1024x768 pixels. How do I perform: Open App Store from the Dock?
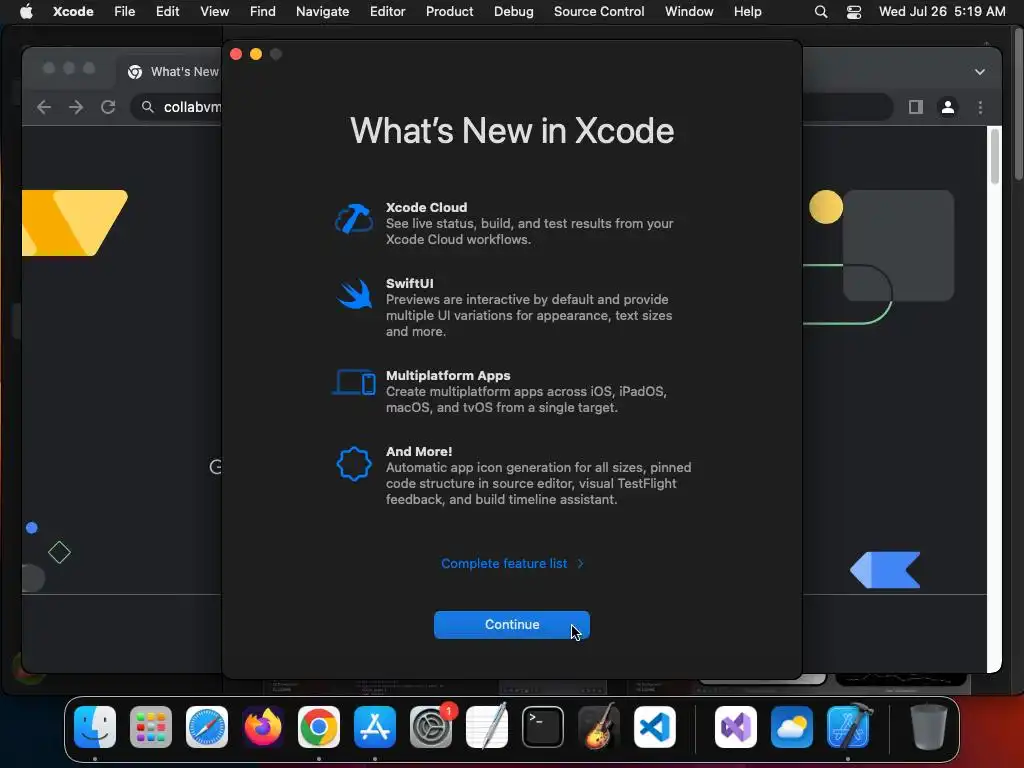pyautogui.click(x=375, y=727)
